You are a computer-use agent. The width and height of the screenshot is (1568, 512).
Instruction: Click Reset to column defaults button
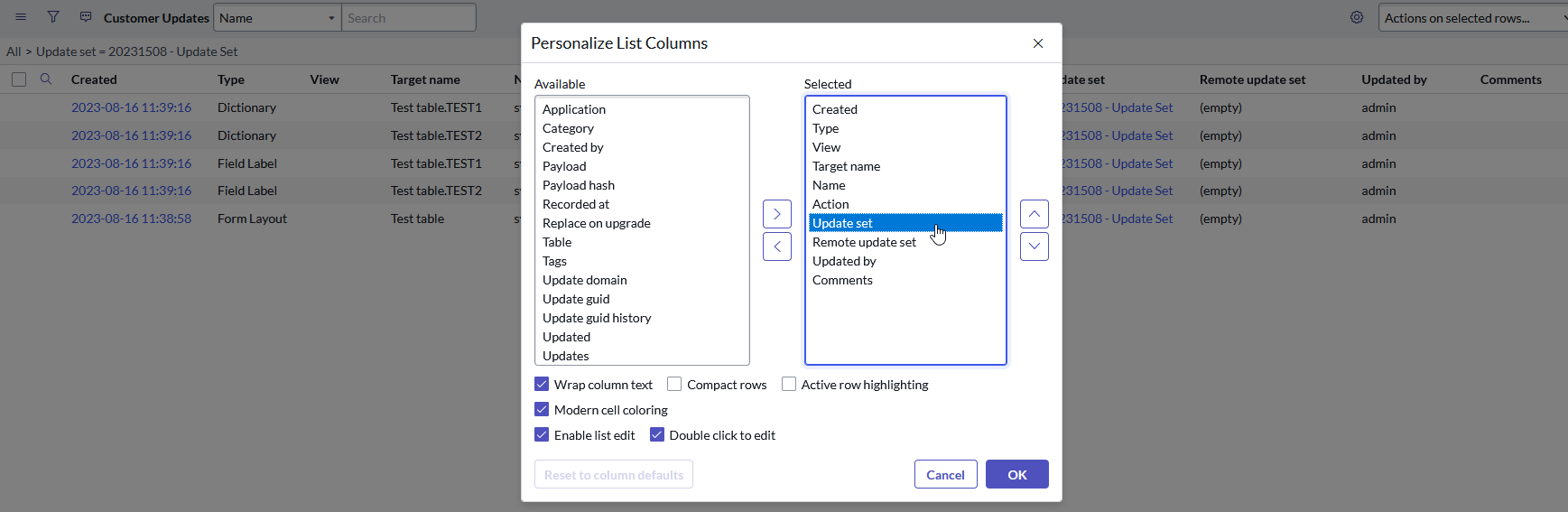click(x=614, y=475)
